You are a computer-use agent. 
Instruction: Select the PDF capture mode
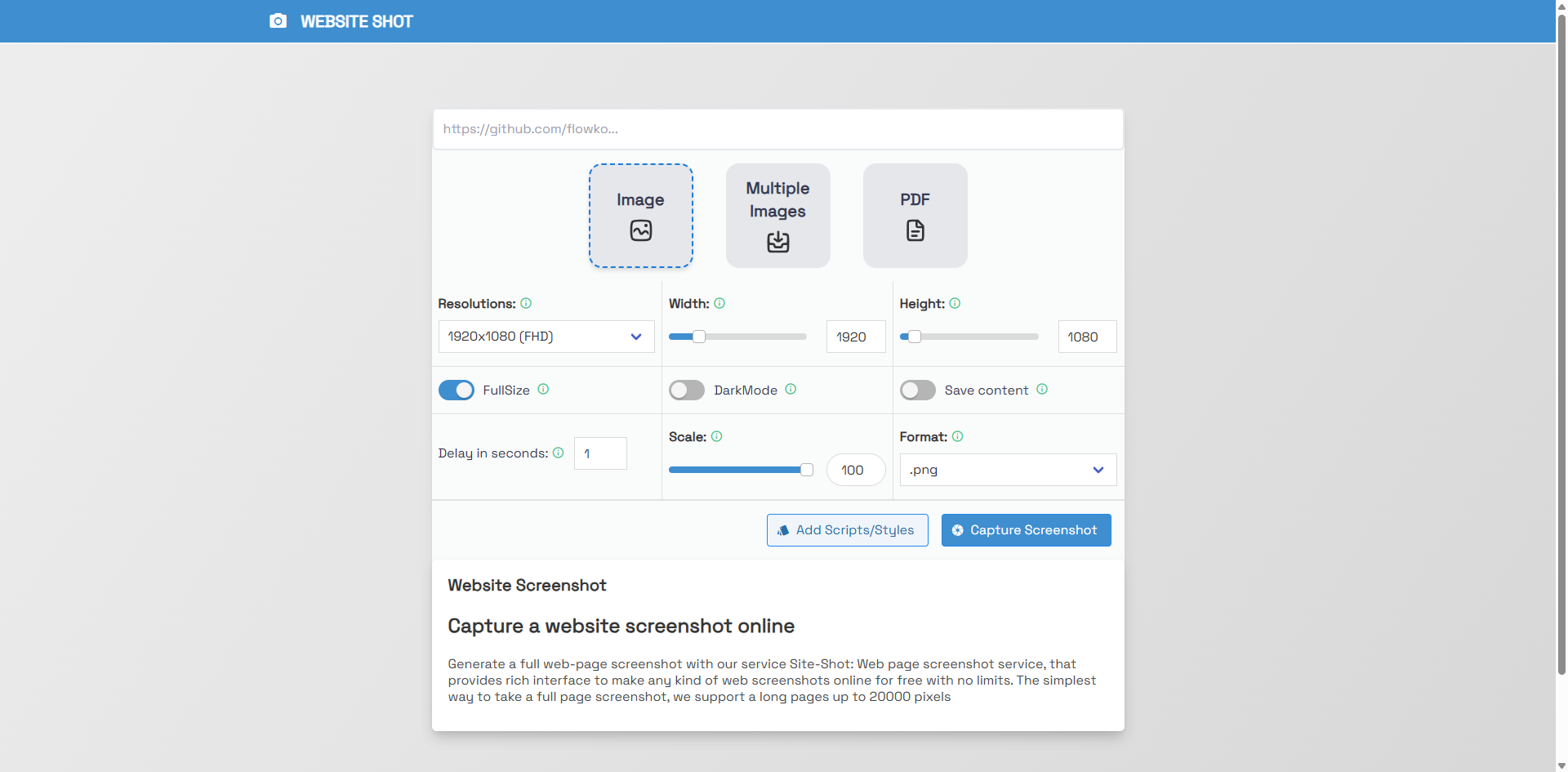(915, 216)
